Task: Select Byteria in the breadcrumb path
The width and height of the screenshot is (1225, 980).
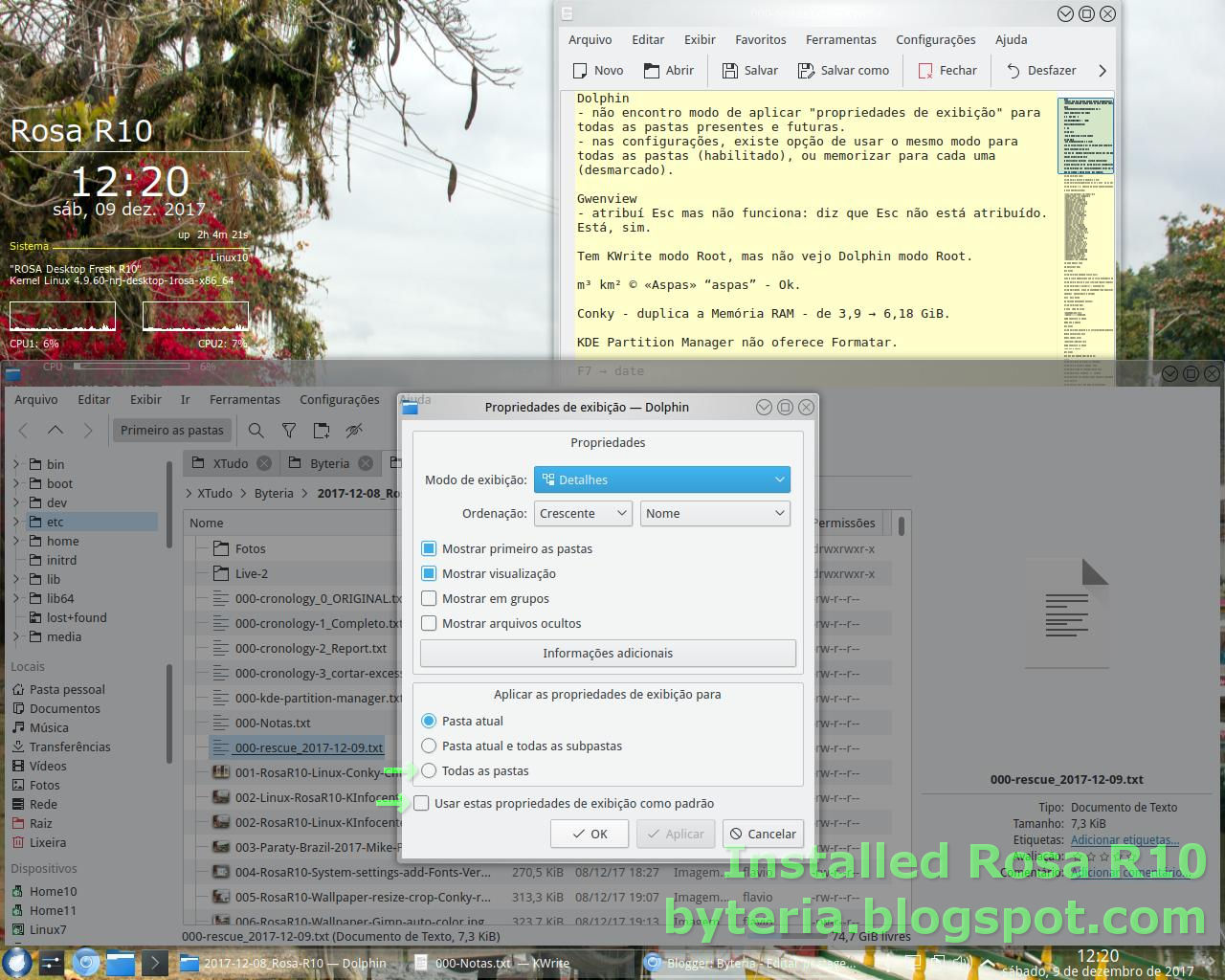Action: coord(274,493)
